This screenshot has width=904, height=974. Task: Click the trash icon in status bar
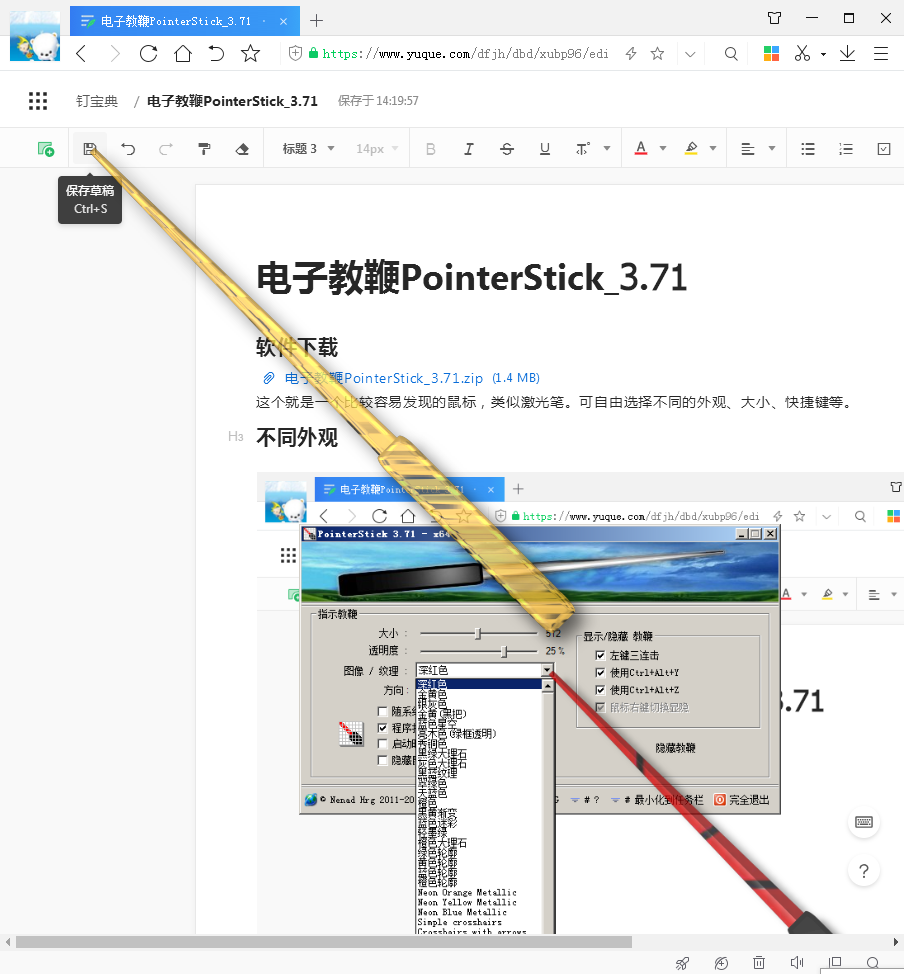pyautogui.click(x=759, y=963)
